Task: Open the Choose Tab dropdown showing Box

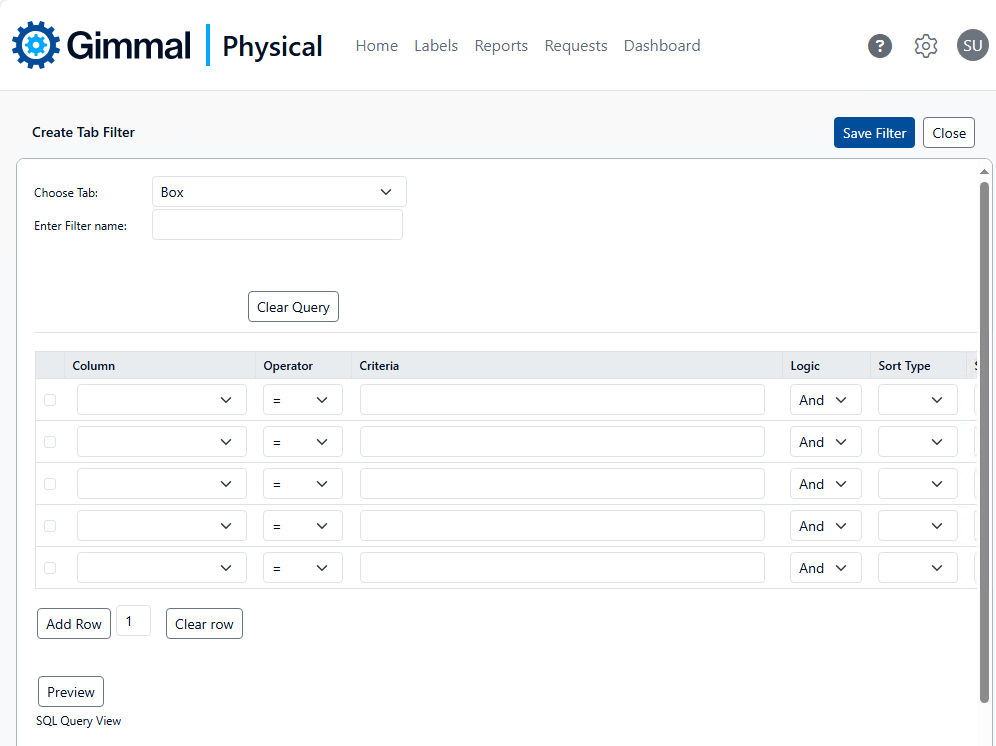Action: pyautogui.click(x=279, y=192)
